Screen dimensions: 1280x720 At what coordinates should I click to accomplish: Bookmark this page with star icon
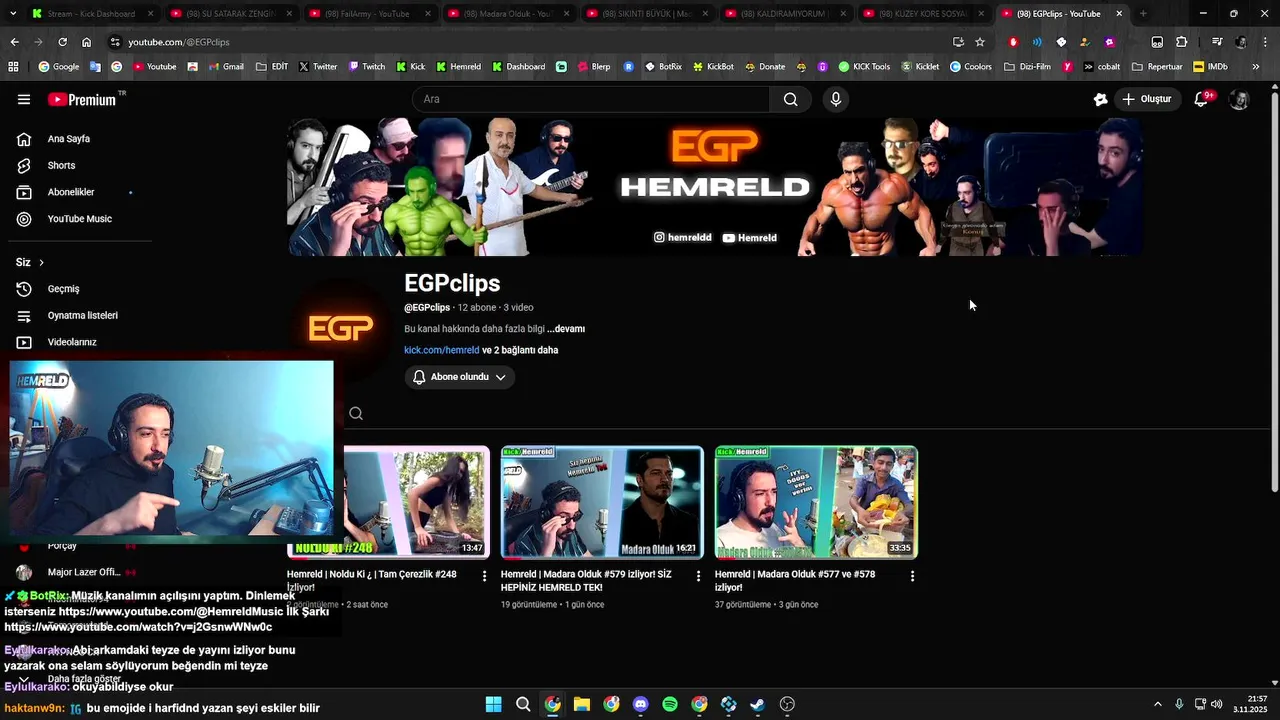[980, 42]
